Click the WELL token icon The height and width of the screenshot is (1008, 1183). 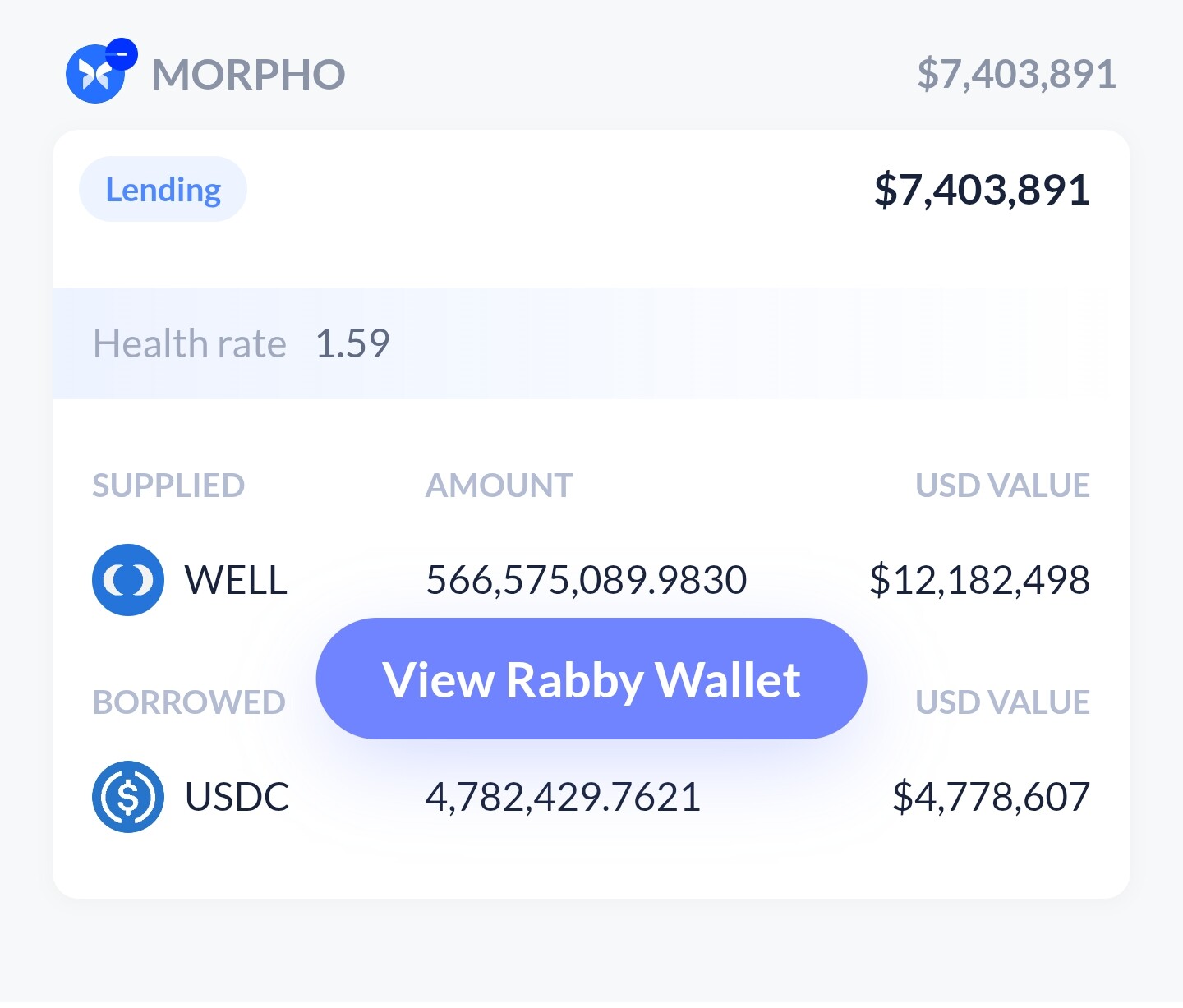(x=128, y=580)
